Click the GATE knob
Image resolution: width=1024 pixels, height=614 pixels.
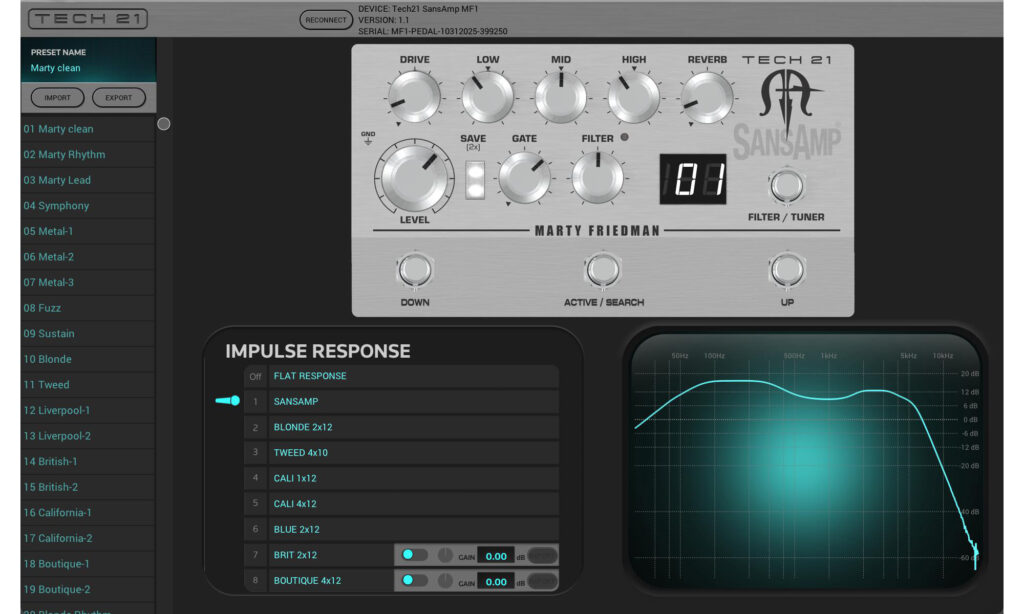(x=524, y=177)
